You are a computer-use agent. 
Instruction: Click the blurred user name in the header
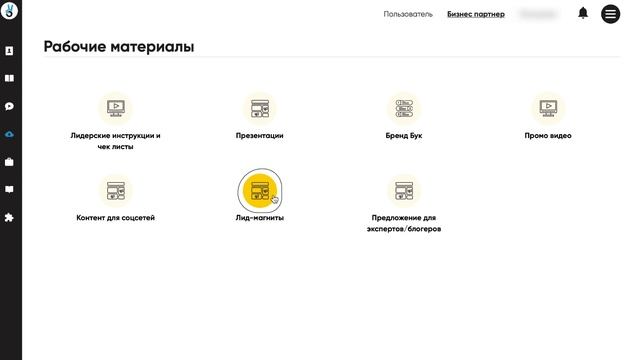(538, 14)
